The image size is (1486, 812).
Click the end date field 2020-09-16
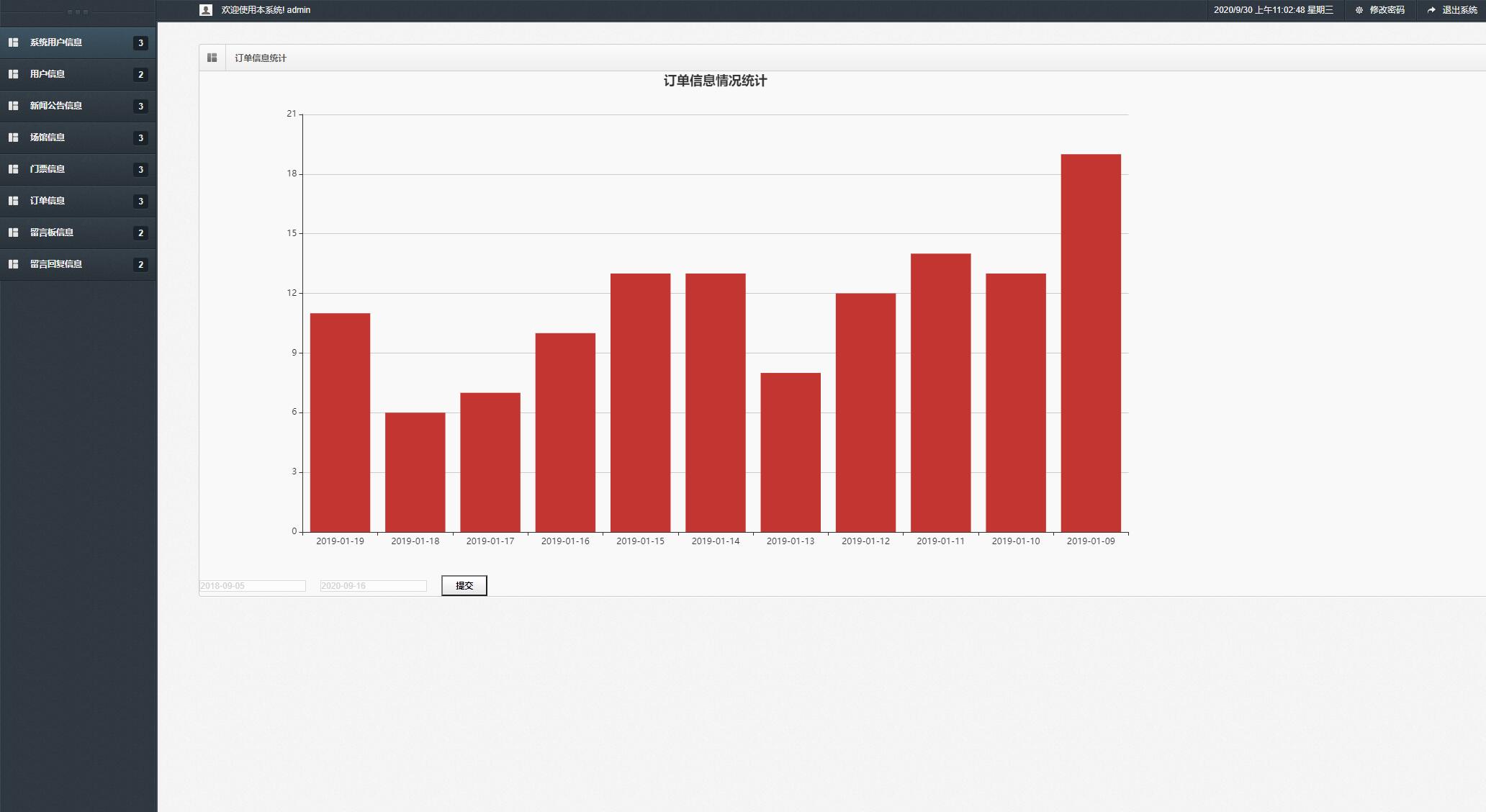pos(373,586)
